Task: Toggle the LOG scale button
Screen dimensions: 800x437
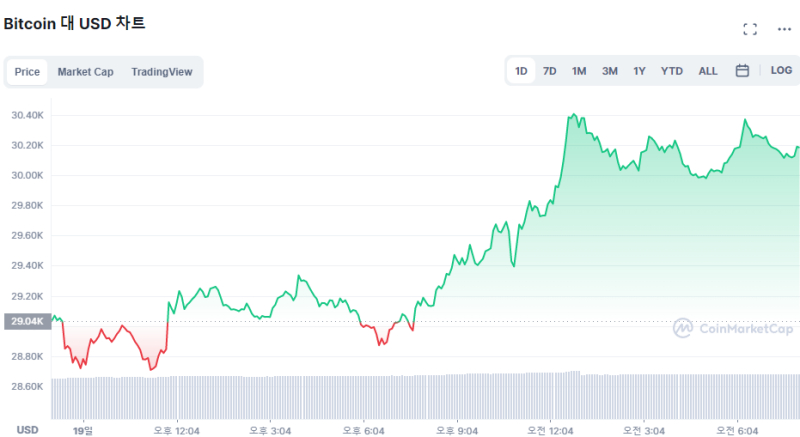Action: 781,71
